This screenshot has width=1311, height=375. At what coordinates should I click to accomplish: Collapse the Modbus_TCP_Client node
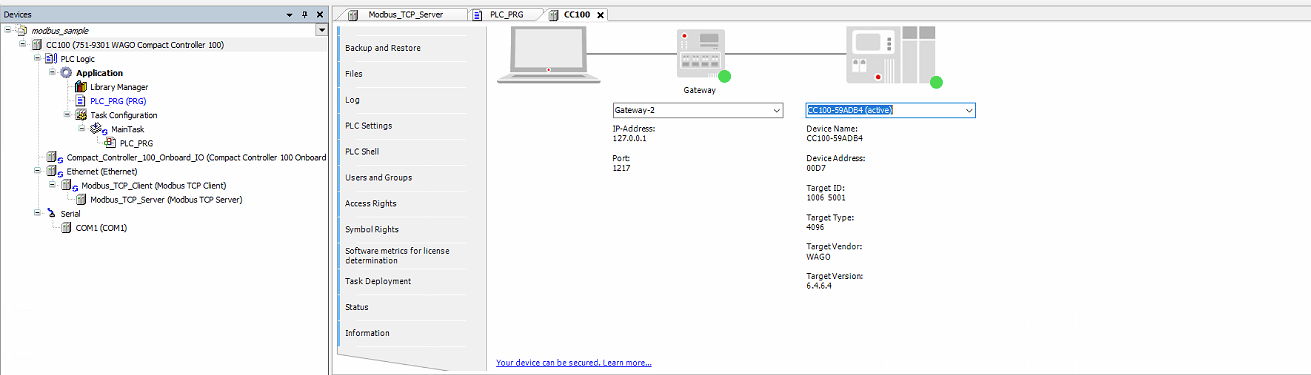tap(51, 185)
